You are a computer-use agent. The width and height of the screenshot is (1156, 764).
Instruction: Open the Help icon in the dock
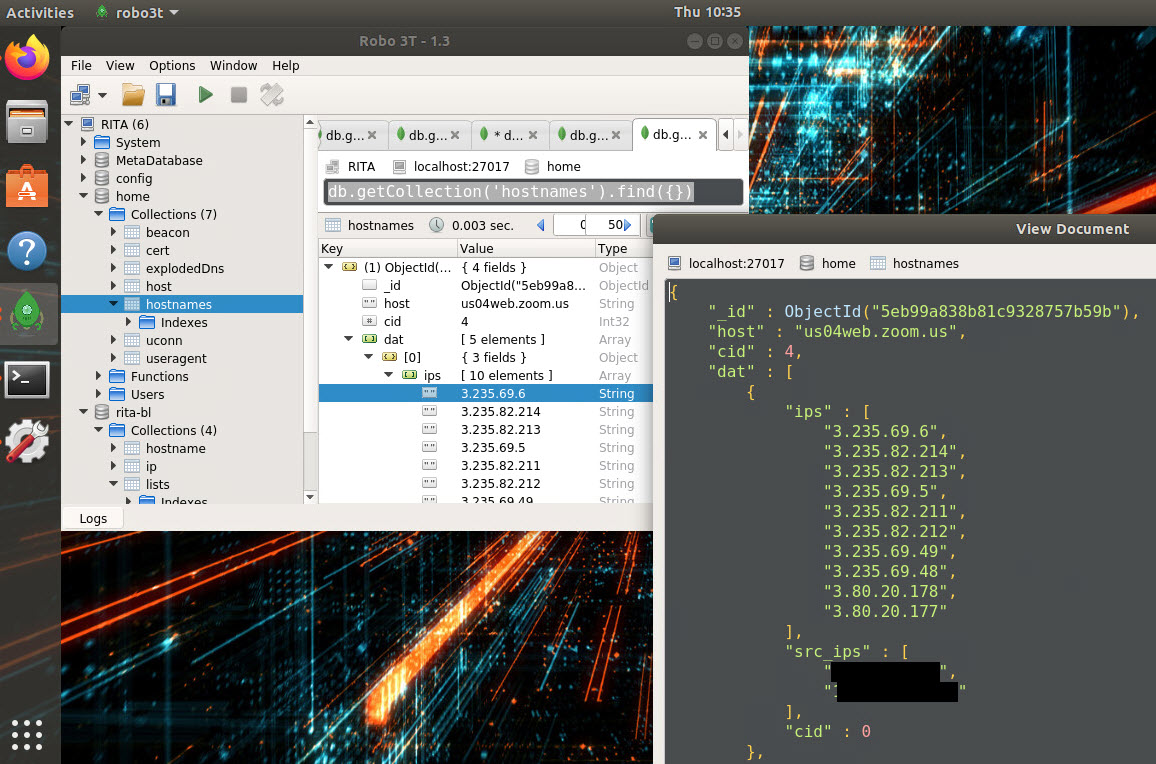click(x=27, y=251)
